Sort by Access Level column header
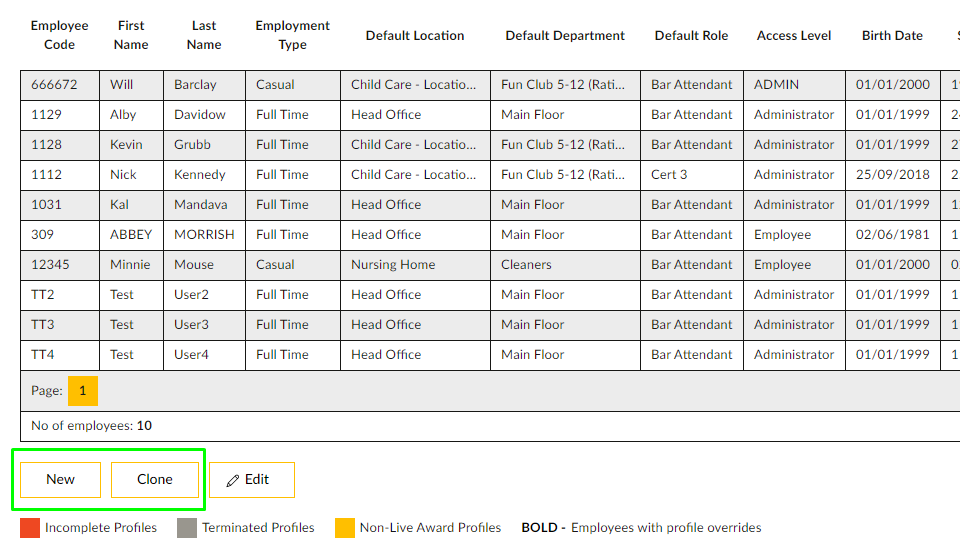Viewport: 977px width, 556px height. click(794, 36)
